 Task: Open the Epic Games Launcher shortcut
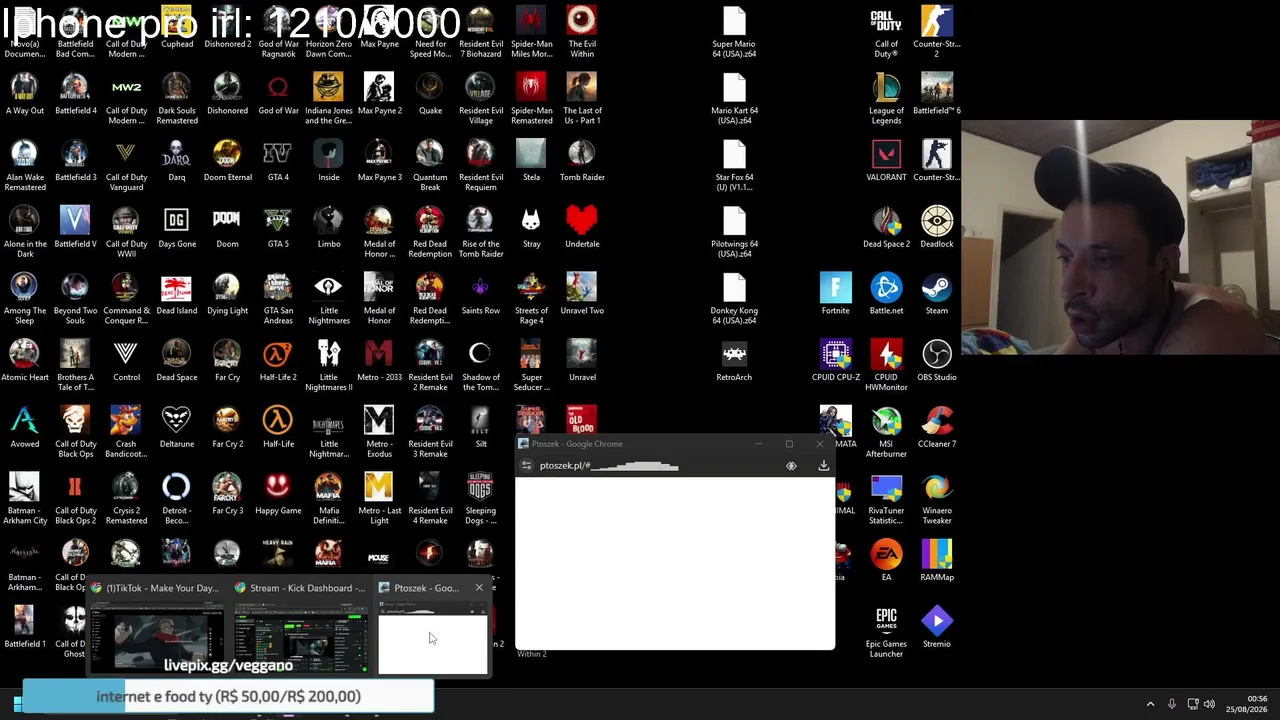click(x=886, y=631)
